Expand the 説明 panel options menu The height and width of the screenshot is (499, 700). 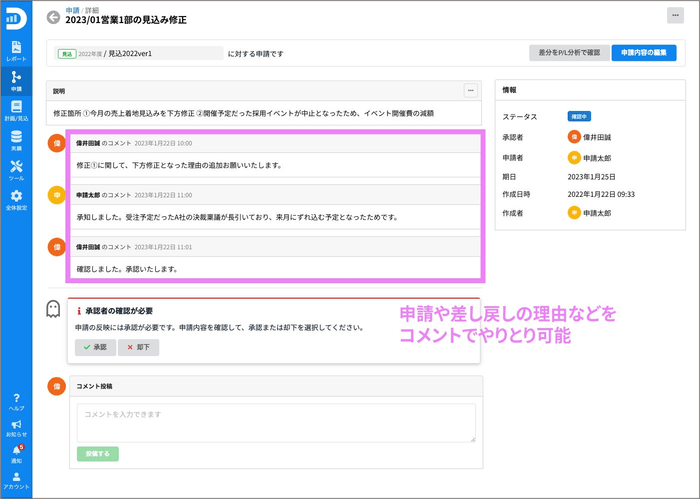(x=471, y=91)
